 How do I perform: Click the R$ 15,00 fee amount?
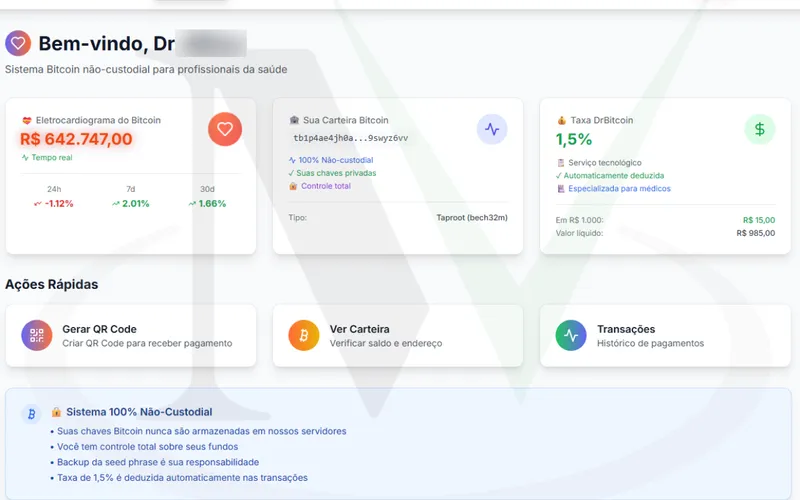759,220
